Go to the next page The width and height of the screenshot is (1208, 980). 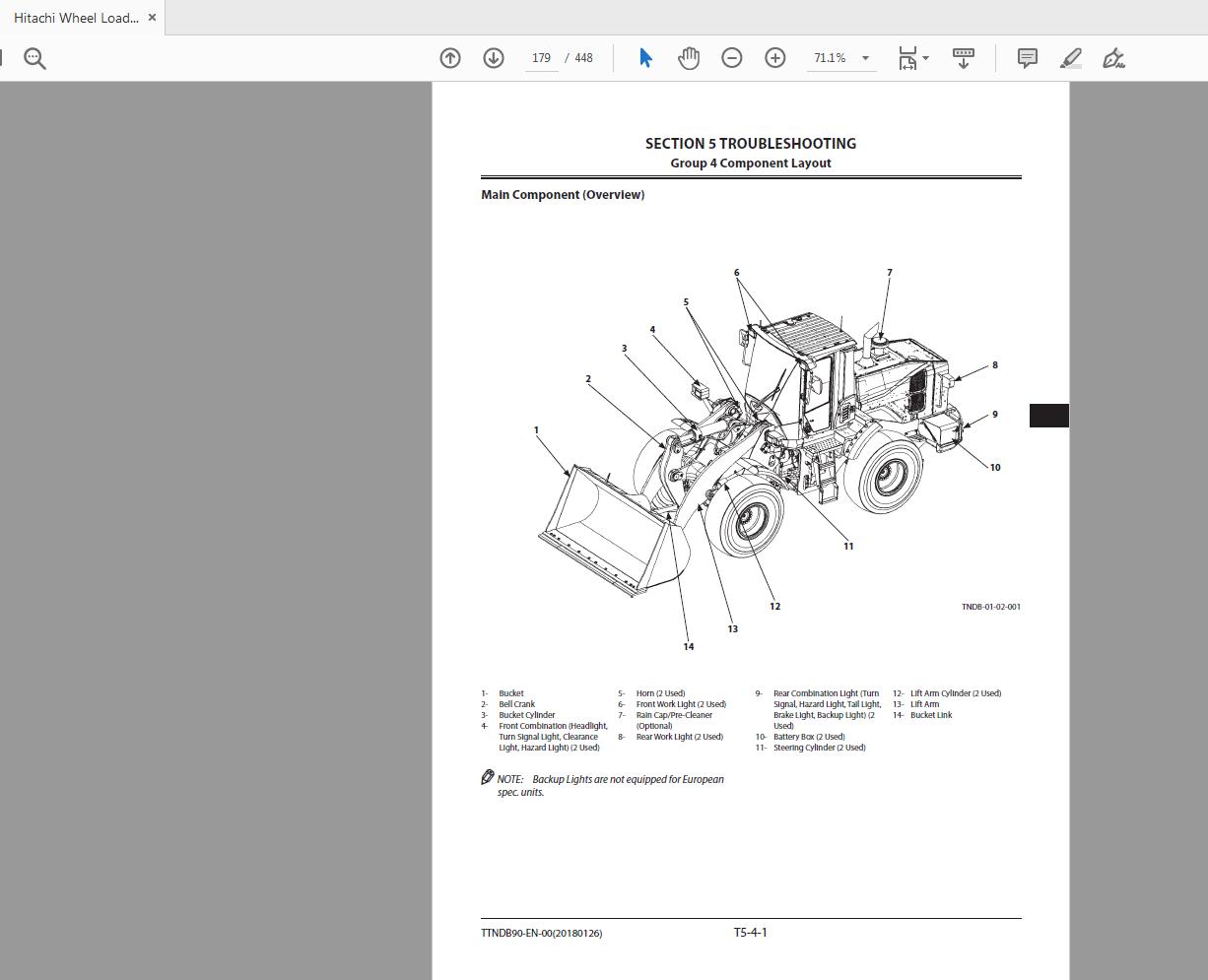pos(493,58)
